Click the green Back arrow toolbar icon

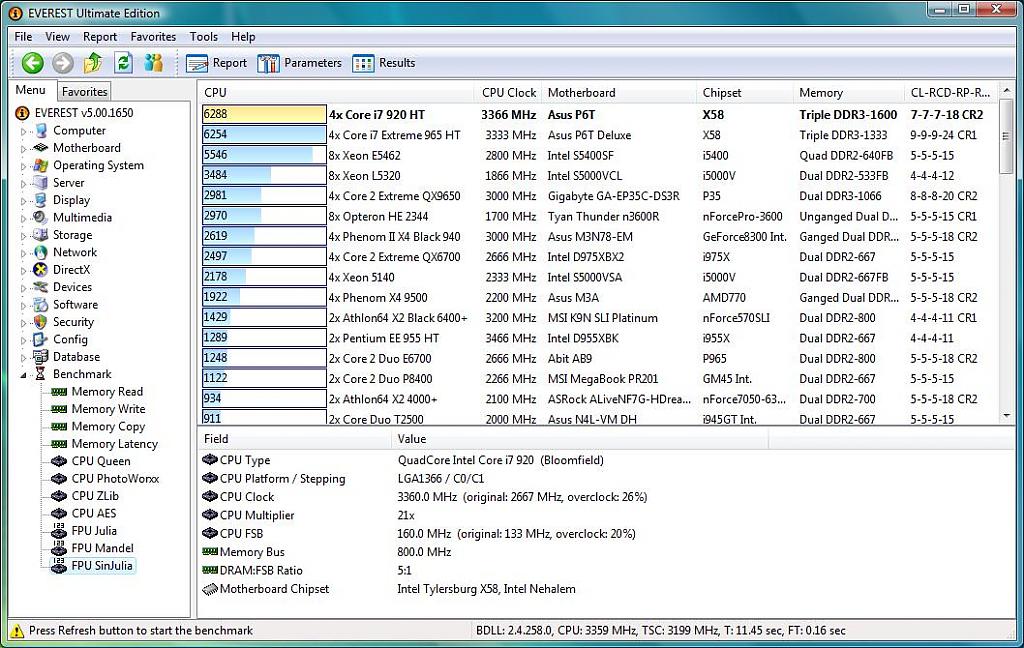point(33,63)
